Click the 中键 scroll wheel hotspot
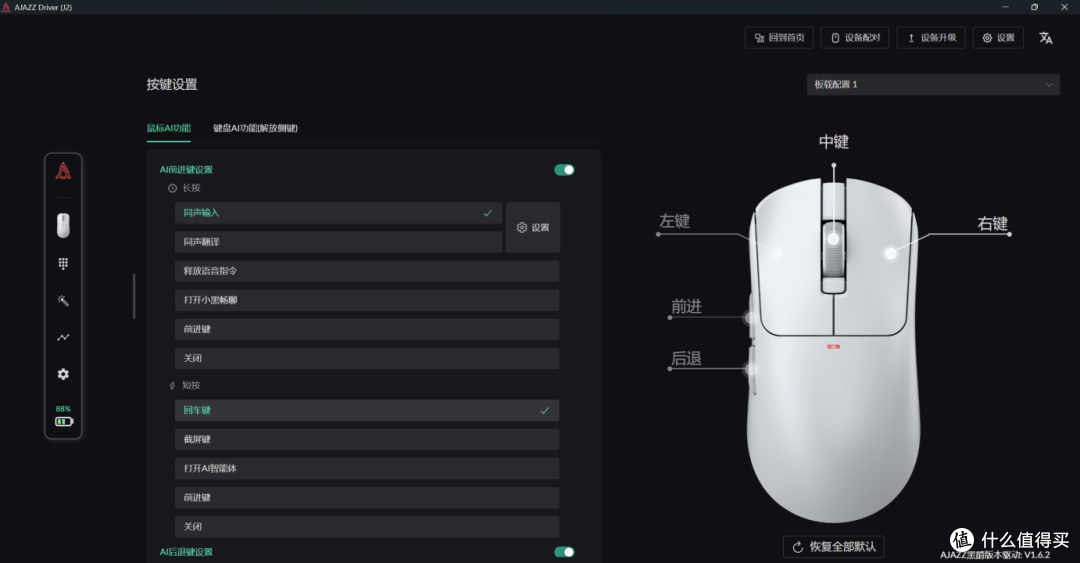Viewport: 1080px width, 563px height. coord(833,239)
